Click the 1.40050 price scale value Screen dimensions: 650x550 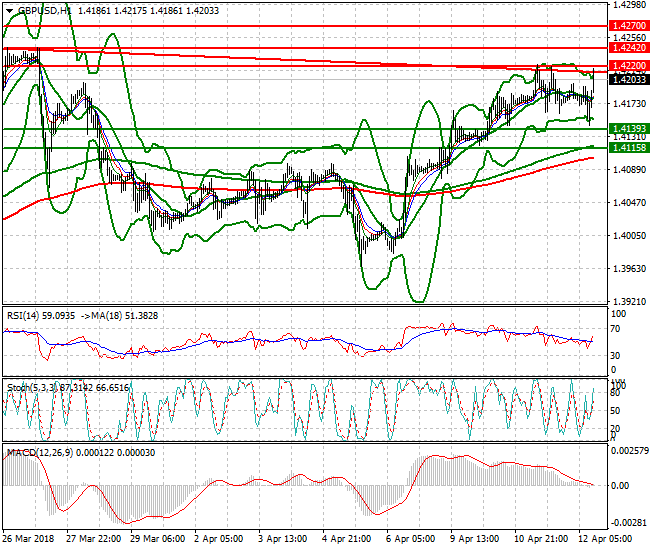click(629, 235)
